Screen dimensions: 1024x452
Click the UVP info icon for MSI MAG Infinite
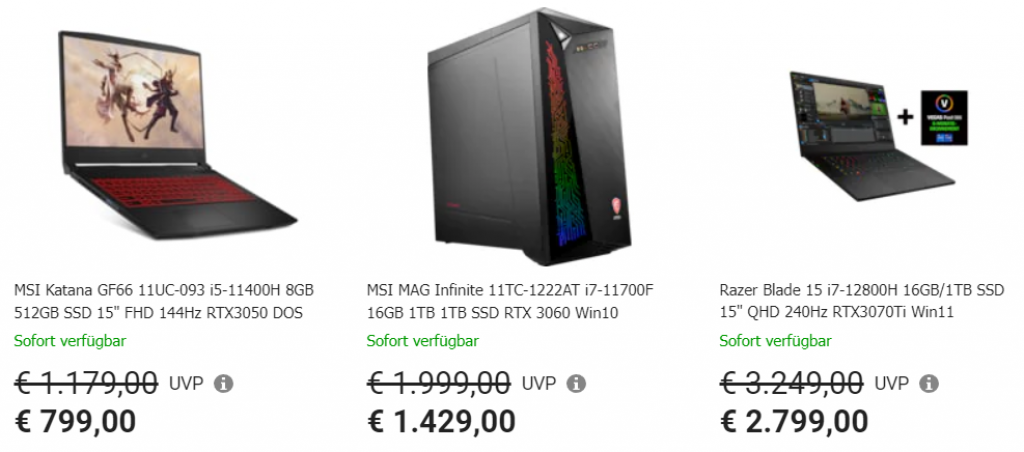point(576,384)
